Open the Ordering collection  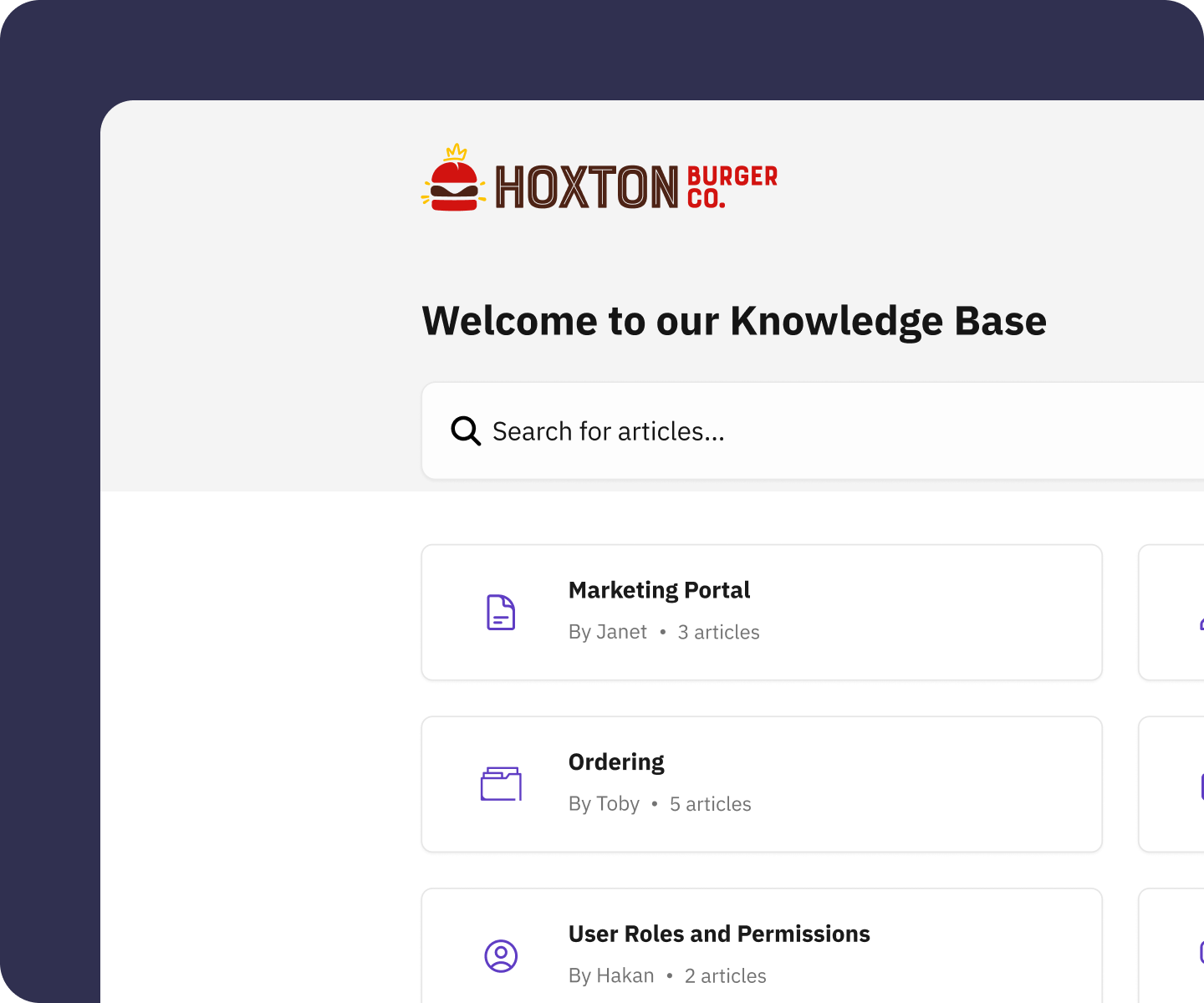[x=762, y=784]
